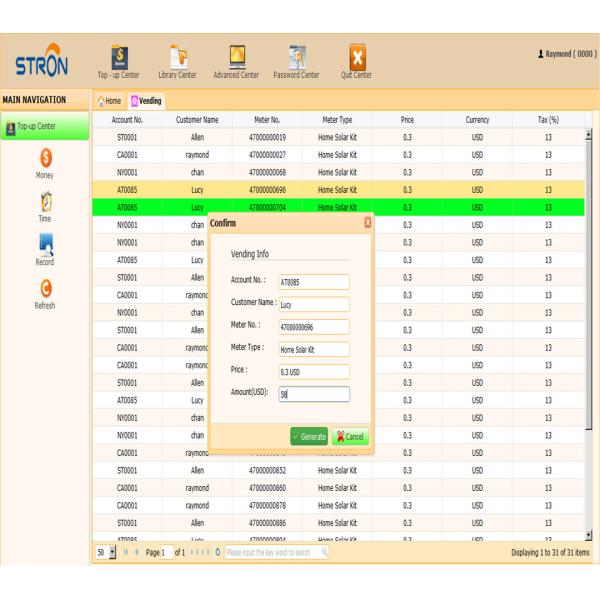This screenshot has width=600, height=600.
Task: Click the Quit Center icon
Action: (356, 58)
